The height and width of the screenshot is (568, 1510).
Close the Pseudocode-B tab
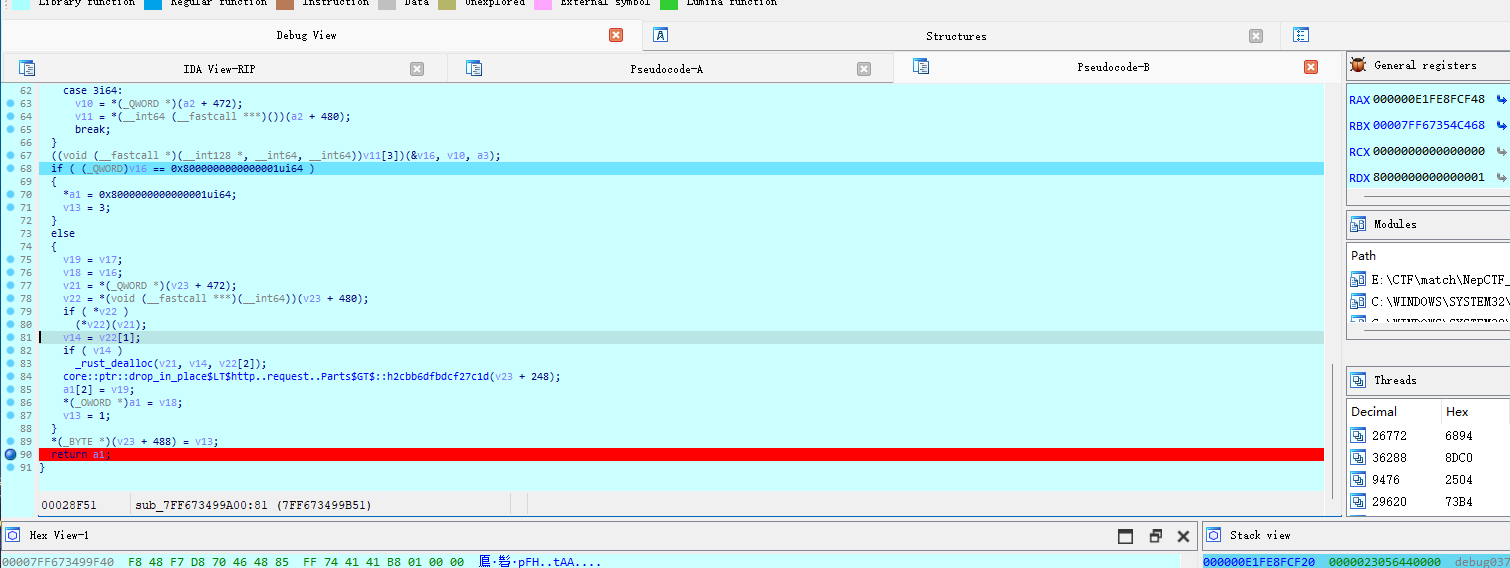pyautogui.click(x=1310, y=67)
